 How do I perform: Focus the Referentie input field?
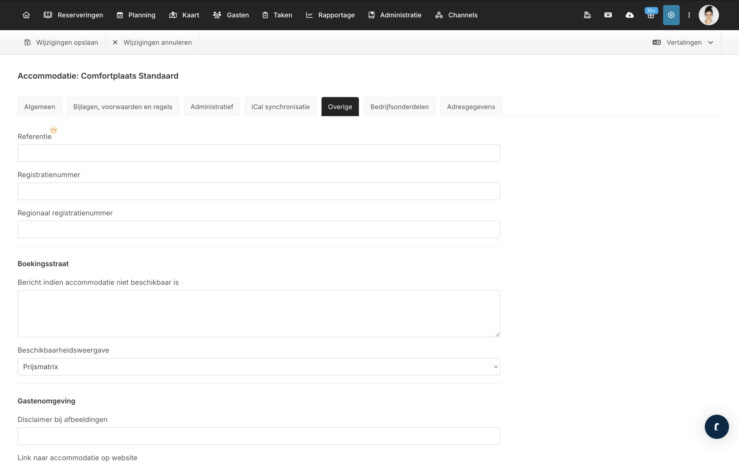tap(259, 153)
